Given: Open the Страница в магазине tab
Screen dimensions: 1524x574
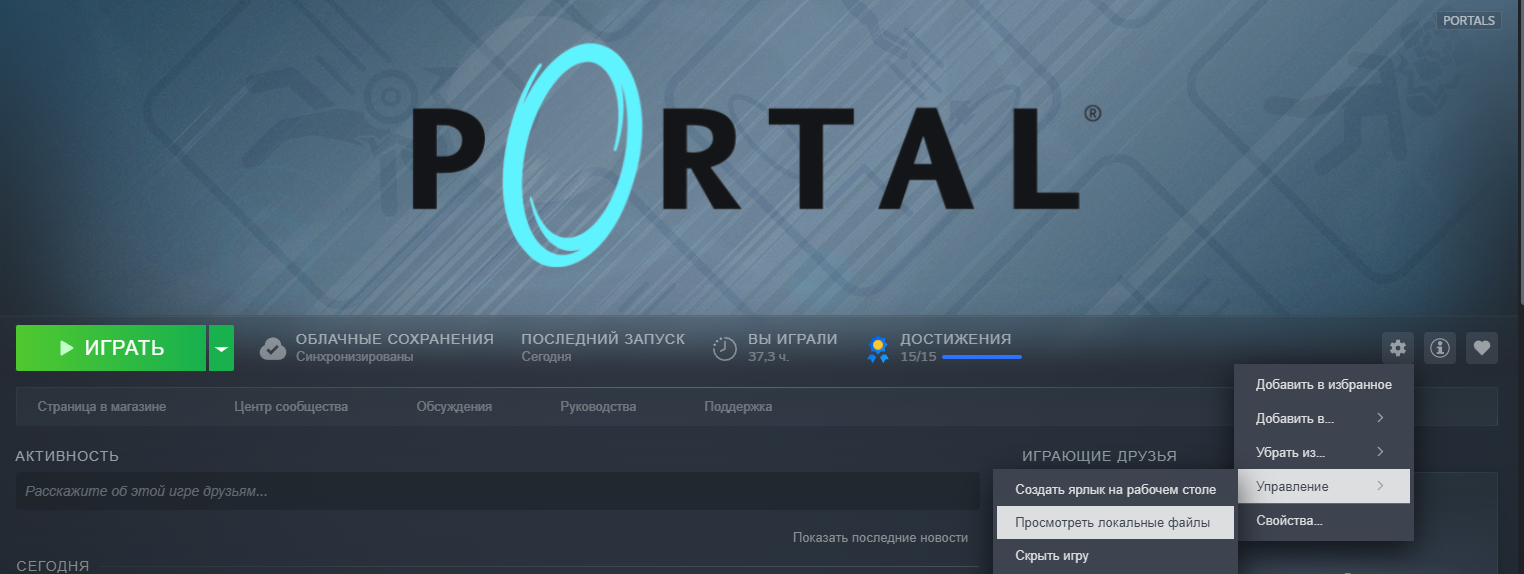Looking at the screenshot, I should coord(102,407).
